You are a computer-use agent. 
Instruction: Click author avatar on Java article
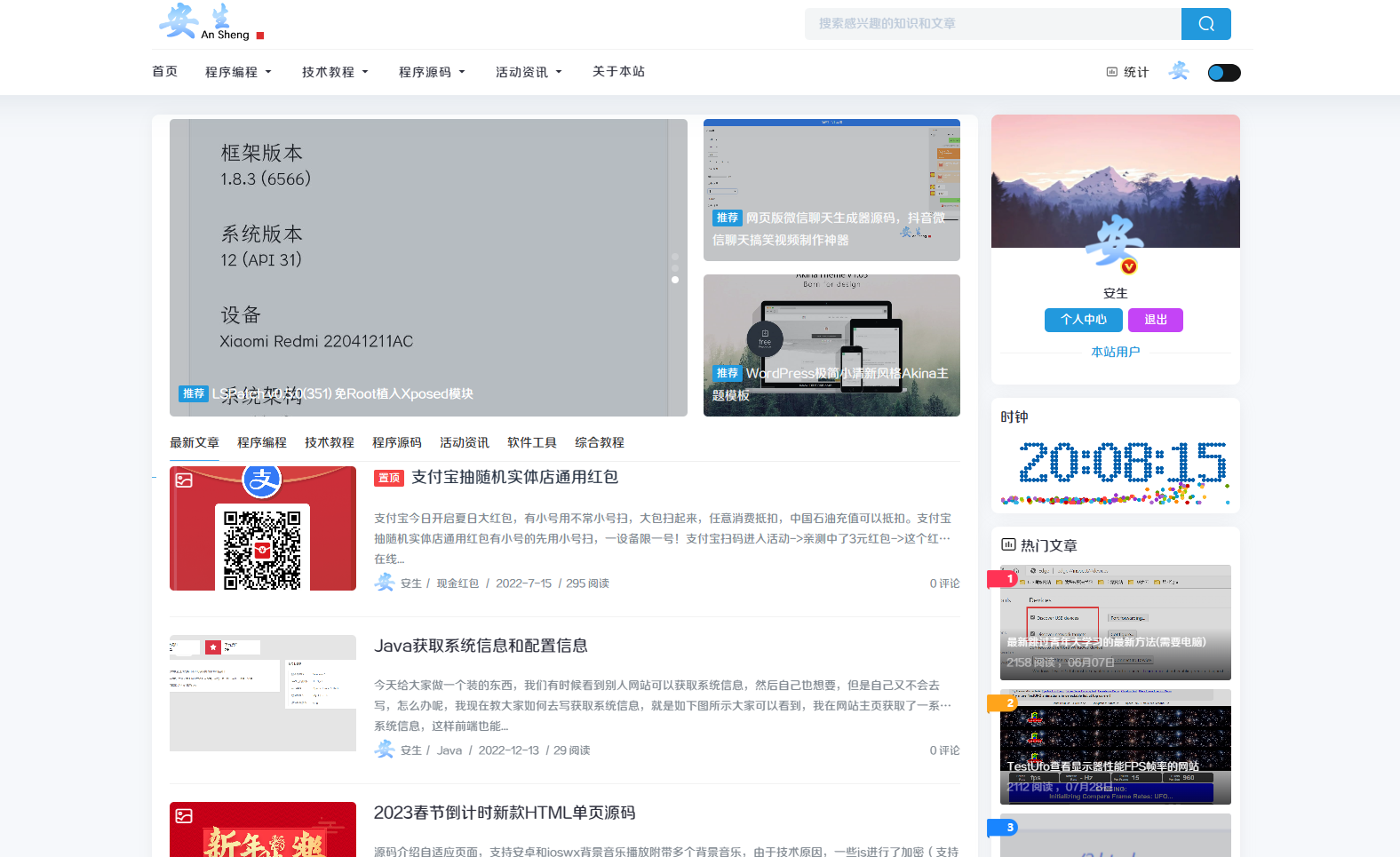[x=384, y=750]
